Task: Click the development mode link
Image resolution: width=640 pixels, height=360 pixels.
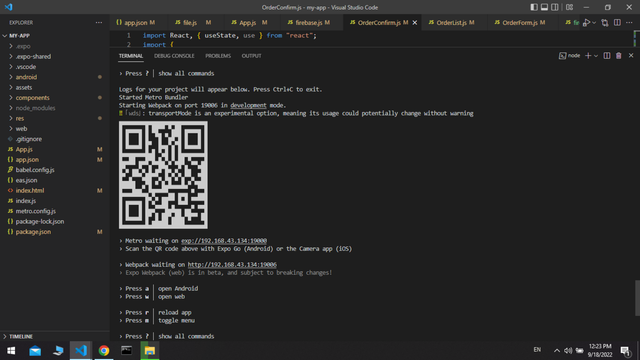Action: point(248,105)
